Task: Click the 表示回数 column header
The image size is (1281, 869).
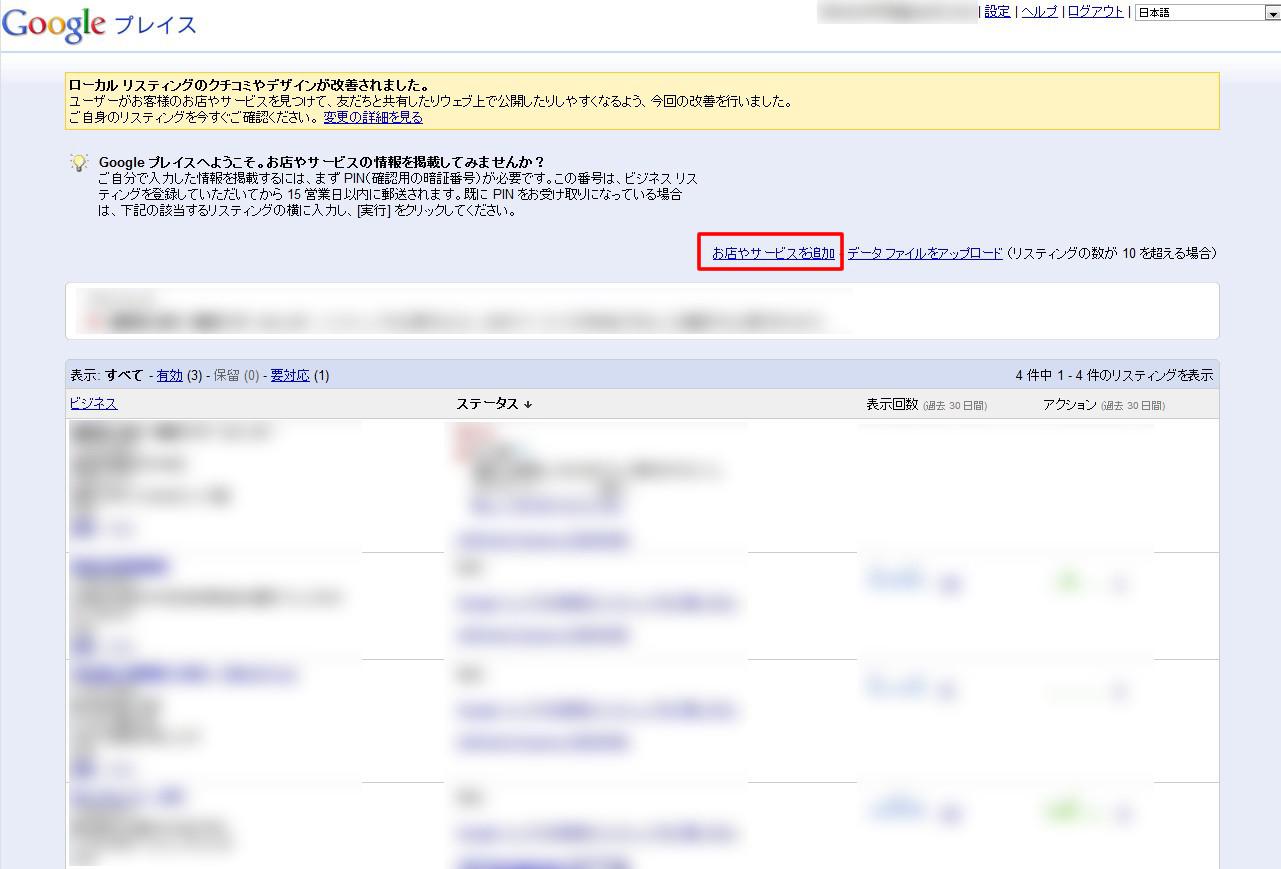Action: pyautogui.click(x=892, y=404)
